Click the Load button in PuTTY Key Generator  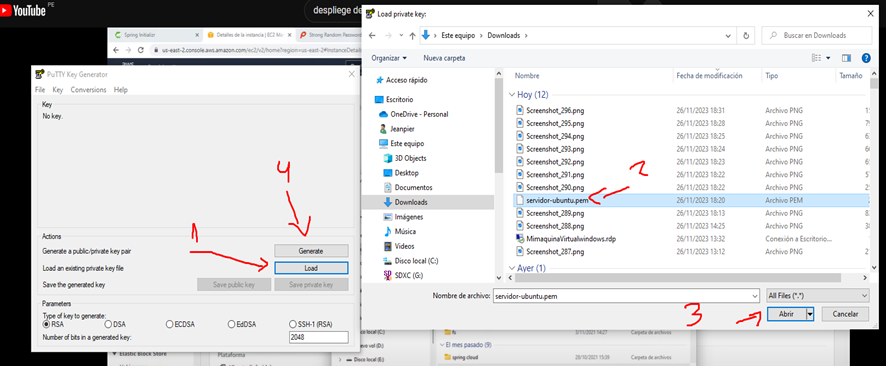pyautogui.click(x=311, y=268)
